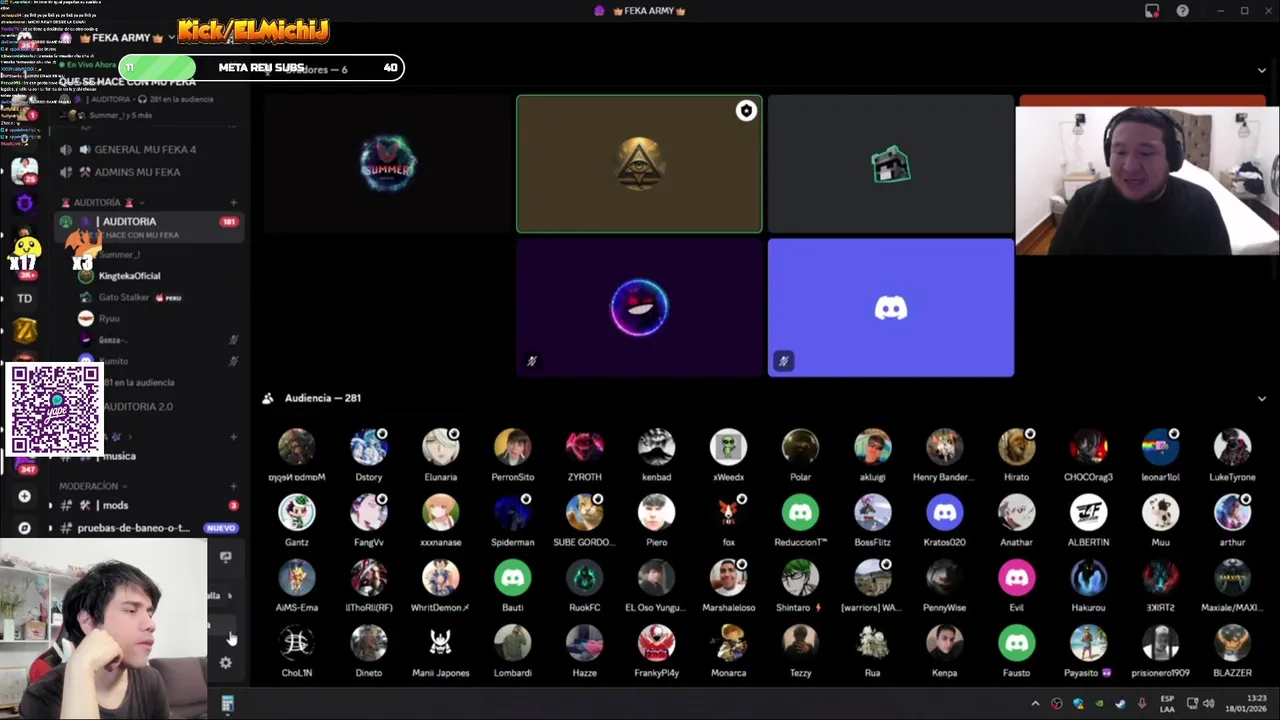The height and width of the screenshot is (720, 1280).
Task: Open audience member PerronSito's avatar
Action: [x=512, y=448]
